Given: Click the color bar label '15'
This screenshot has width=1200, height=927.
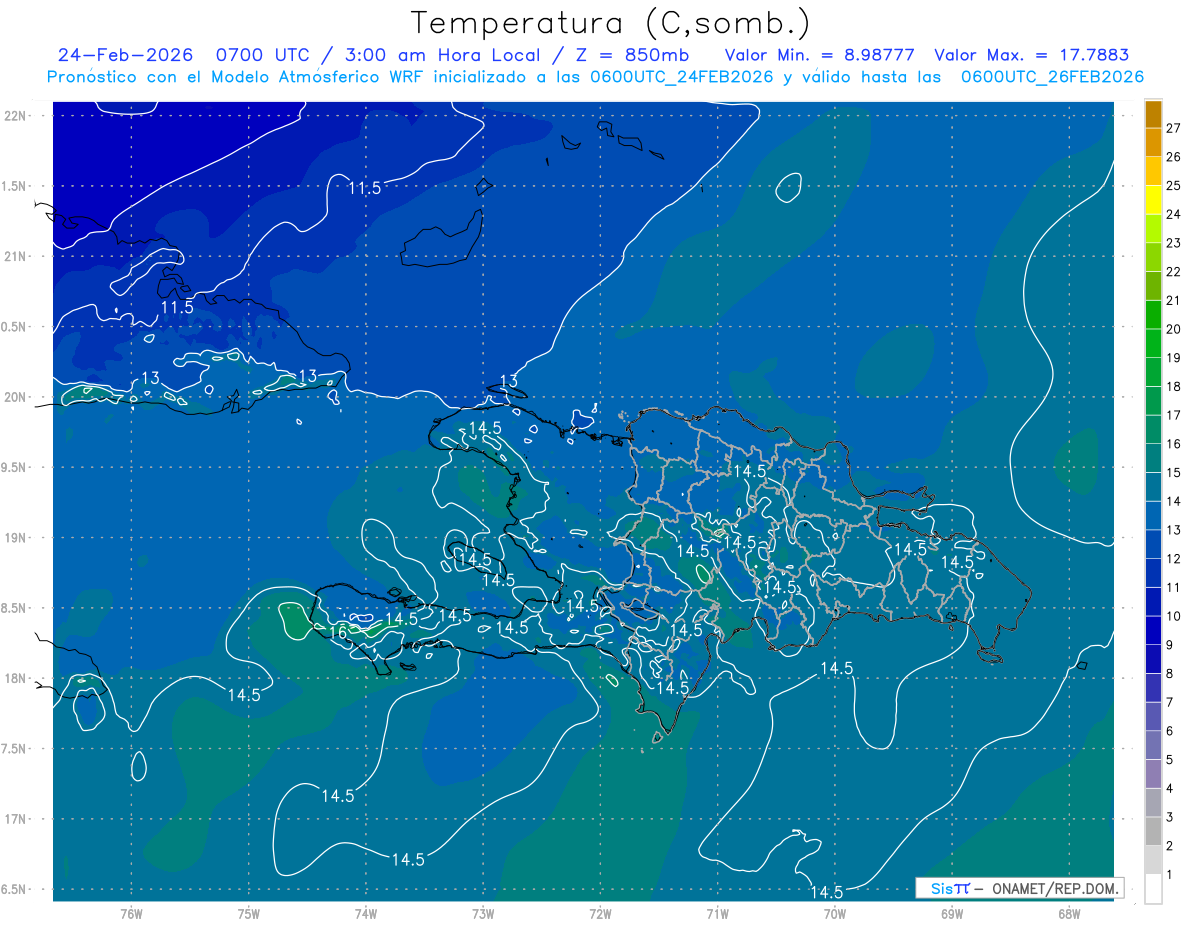Looking at the screenshot, I should pos(1173,473).
